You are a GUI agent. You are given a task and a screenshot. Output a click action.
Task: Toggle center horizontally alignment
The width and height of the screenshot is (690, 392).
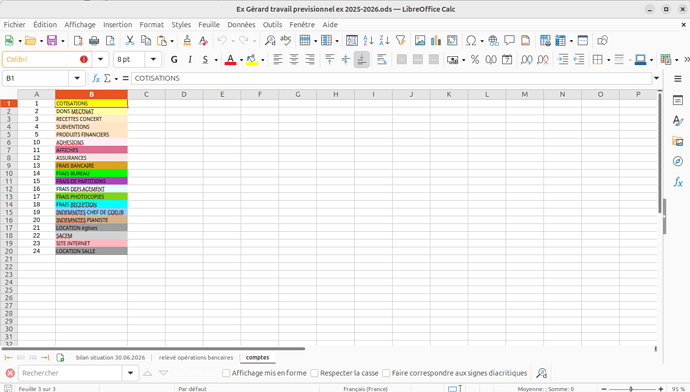pyautogui.click(x=294, y=59)
